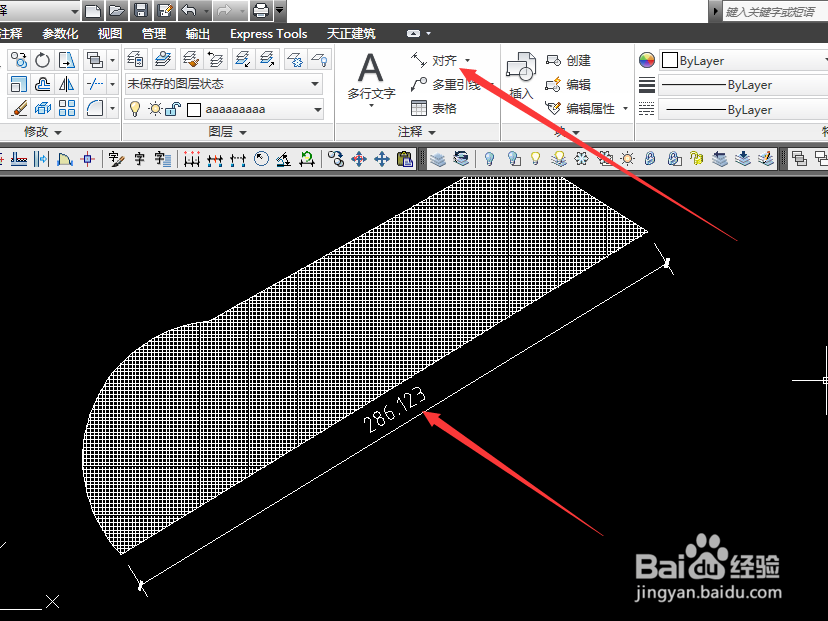Expand the 图层 panel arrow
Screen dimensions: 828x621
[x=243, y=133]
